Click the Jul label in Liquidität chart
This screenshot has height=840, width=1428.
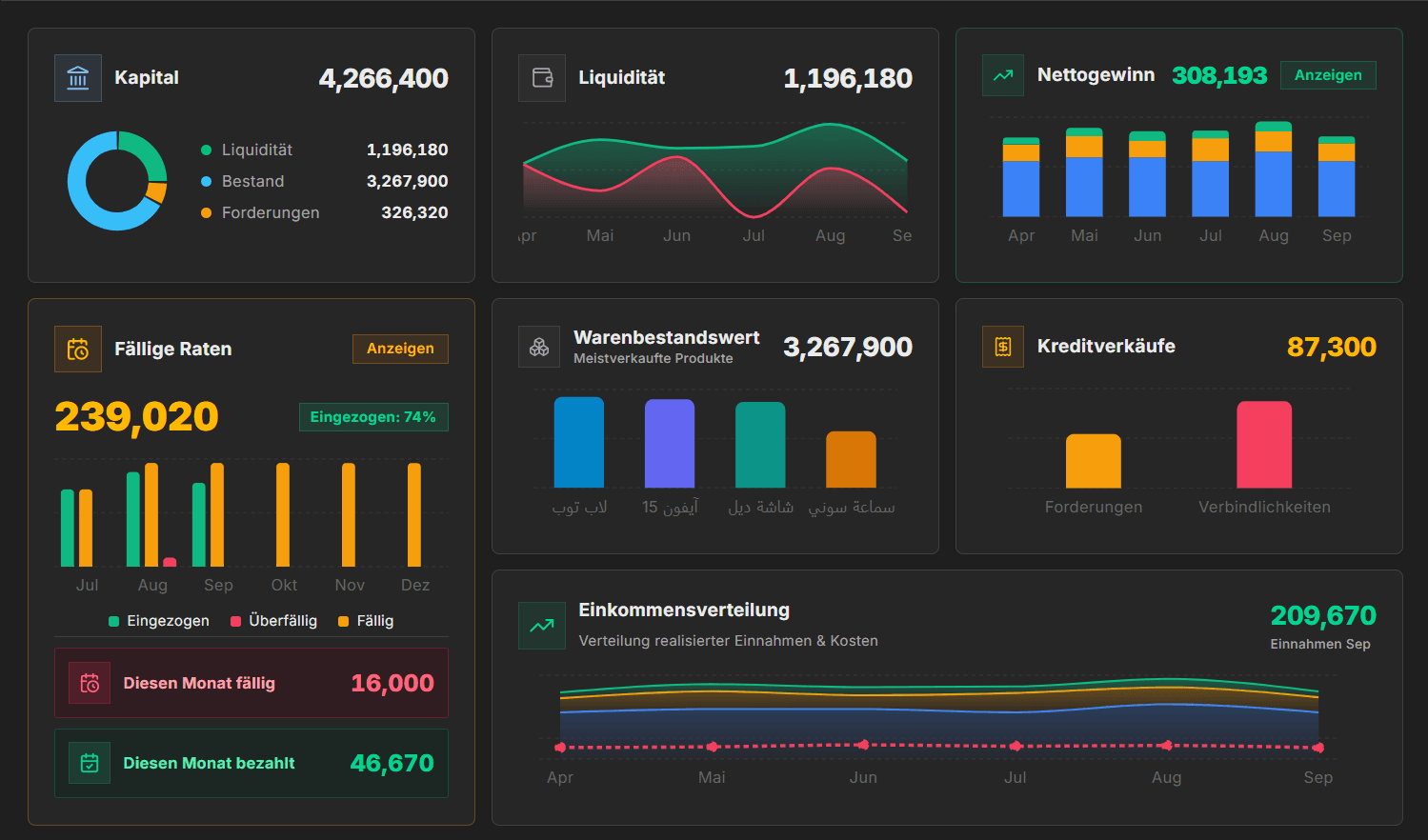(754, 235)
